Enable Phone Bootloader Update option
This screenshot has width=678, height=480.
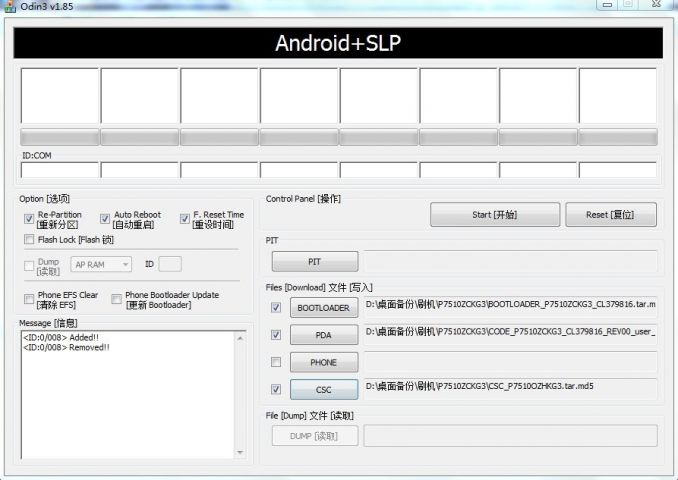point(116,299)
